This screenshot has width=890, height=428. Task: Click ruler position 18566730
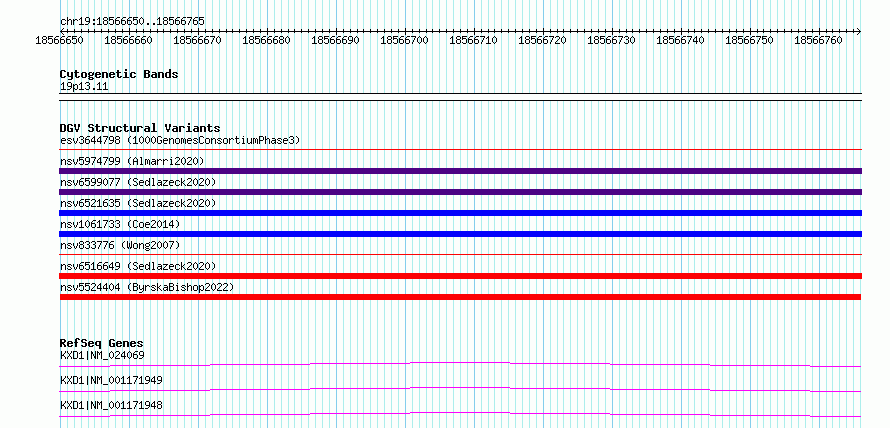click(x=611, y=40)
